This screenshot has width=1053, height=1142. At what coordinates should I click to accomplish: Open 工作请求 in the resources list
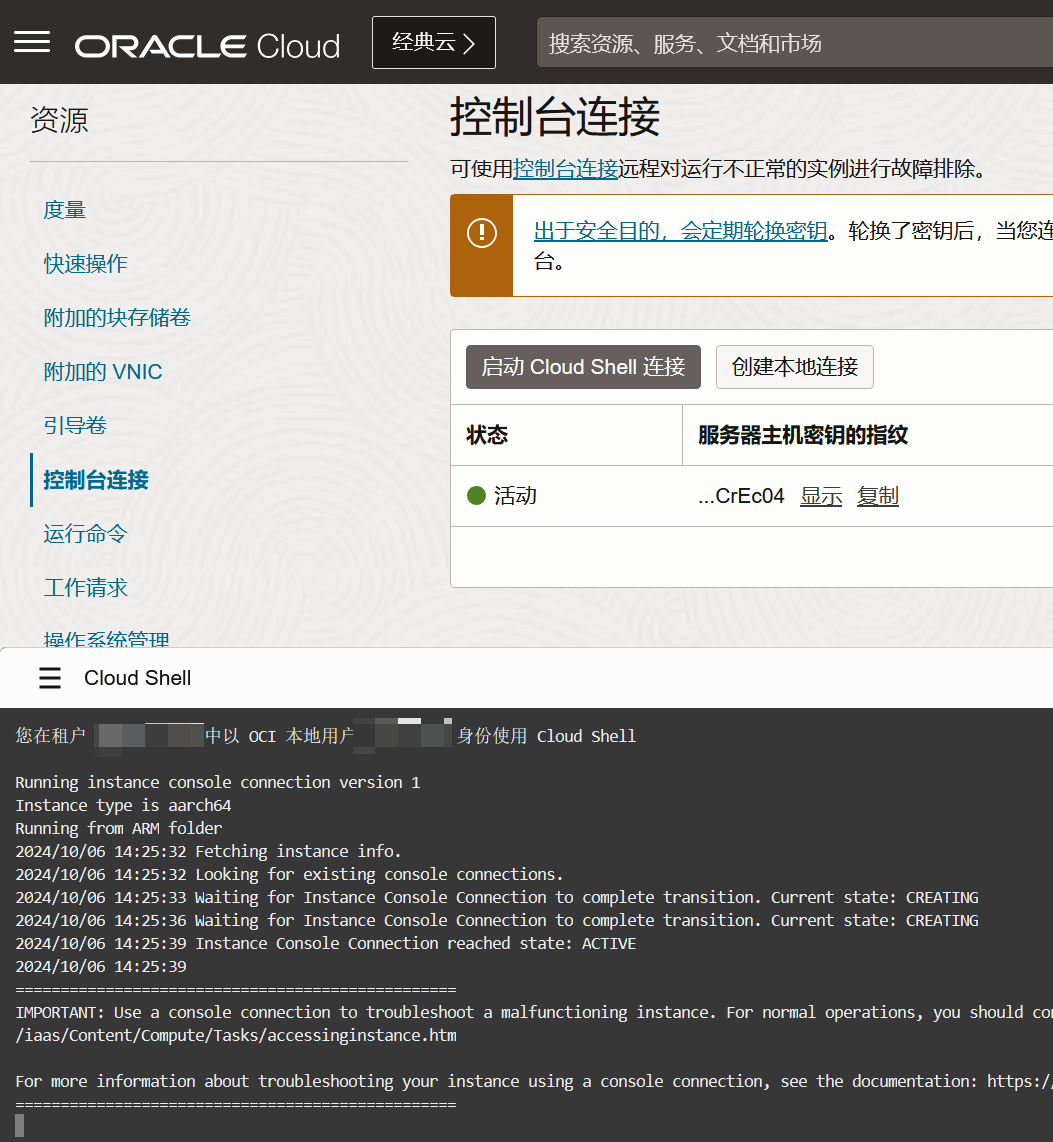click(85, 588)
